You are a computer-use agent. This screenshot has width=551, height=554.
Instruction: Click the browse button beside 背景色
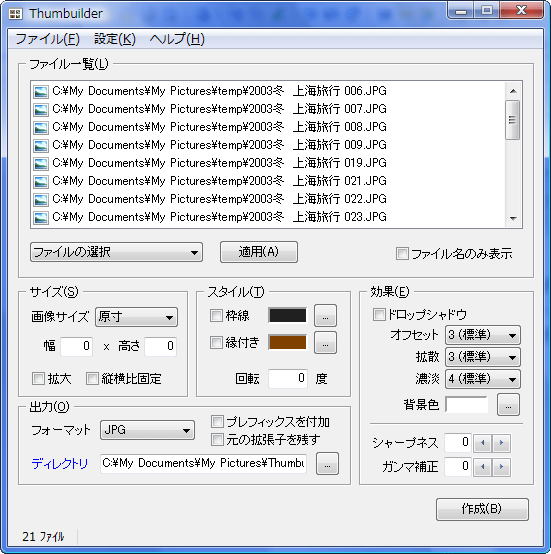tap(508, 405)
